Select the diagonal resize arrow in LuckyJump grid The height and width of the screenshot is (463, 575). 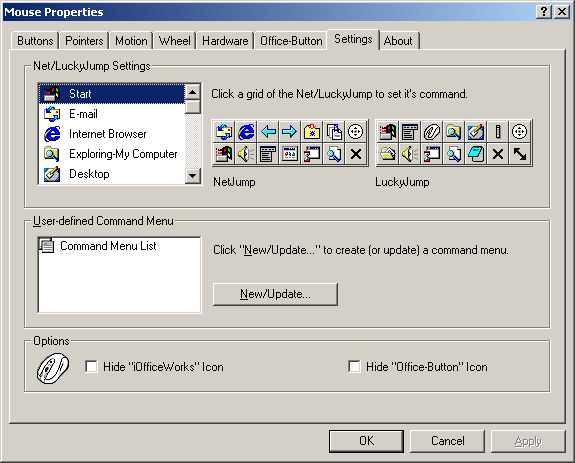(x=520, y=154)
